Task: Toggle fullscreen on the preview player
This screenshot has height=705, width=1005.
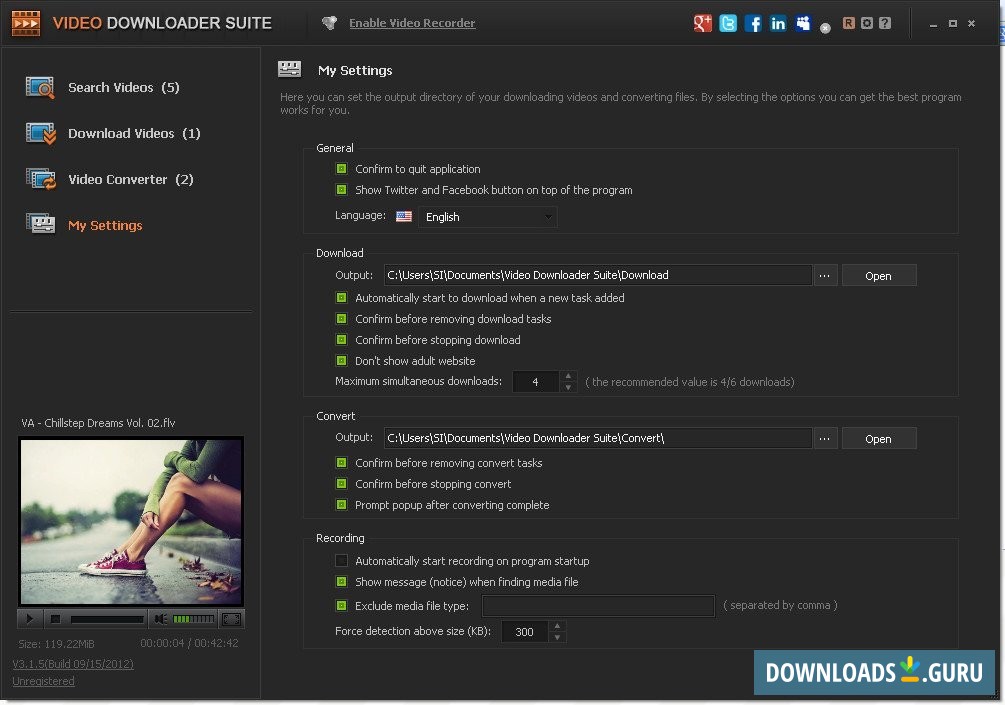Action: pyautogui.click(x=231, y=619)
